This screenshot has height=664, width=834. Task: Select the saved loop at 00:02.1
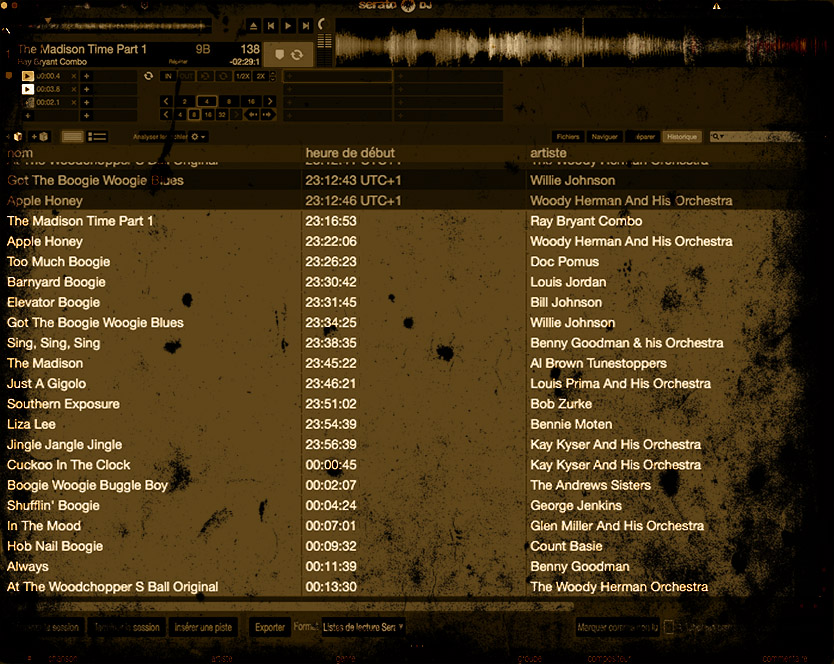[x=29, y=102]
